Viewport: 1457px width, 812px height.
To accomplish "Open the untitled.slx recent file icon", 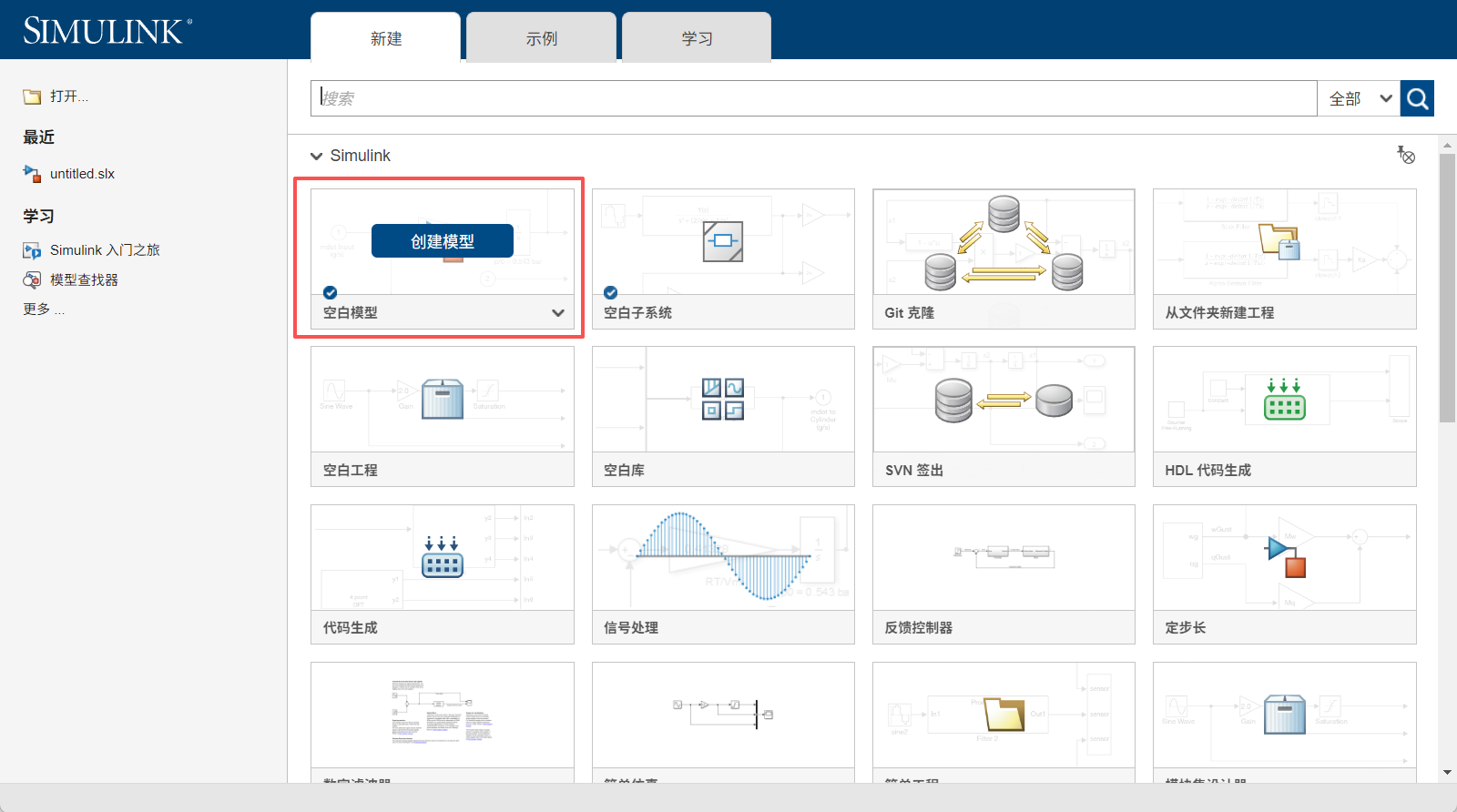I will 32,173.
